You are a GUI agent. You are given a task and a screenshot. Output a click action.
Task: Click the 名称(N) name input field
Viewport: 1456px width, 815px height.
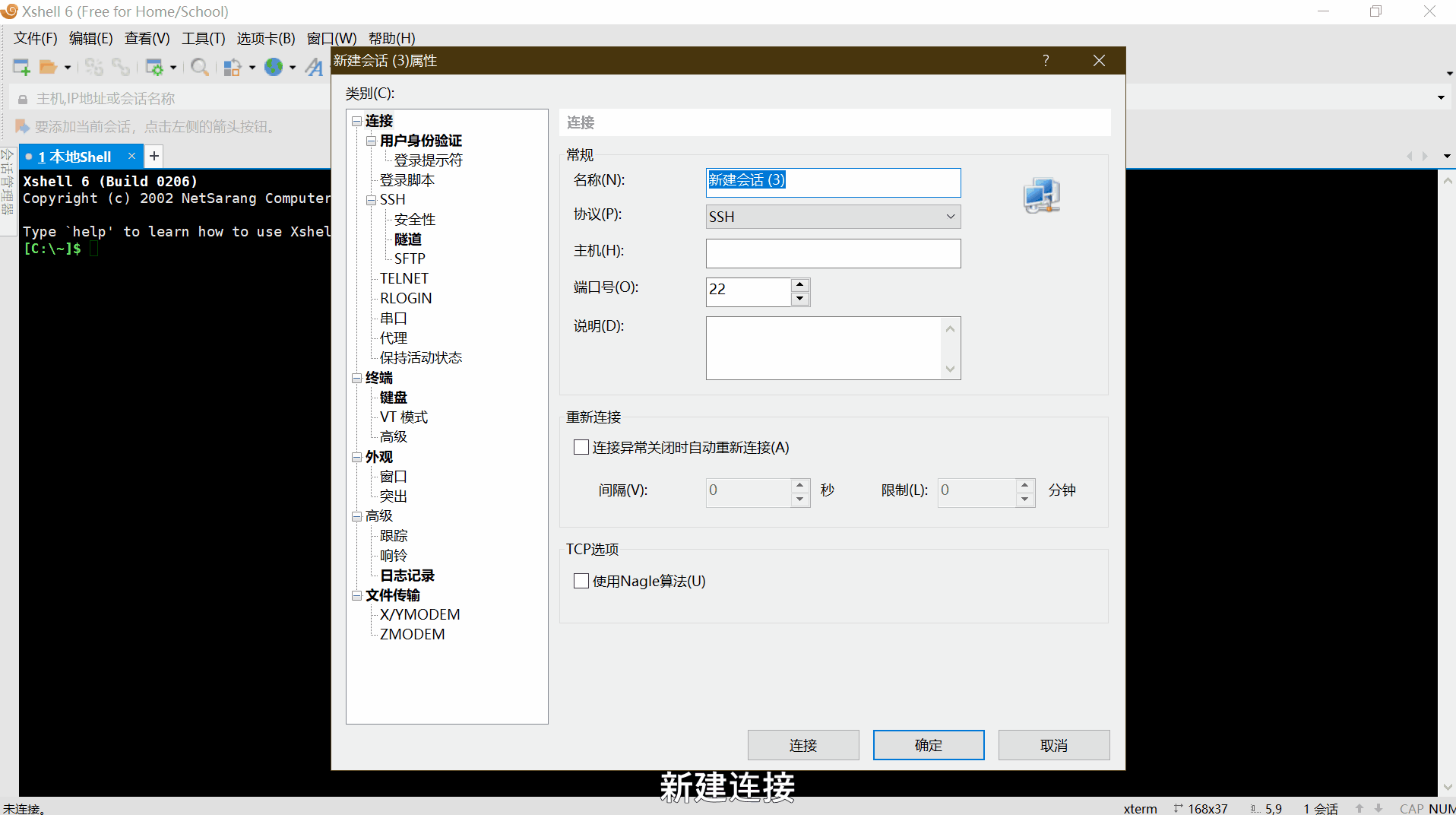(x=833, y=182)
